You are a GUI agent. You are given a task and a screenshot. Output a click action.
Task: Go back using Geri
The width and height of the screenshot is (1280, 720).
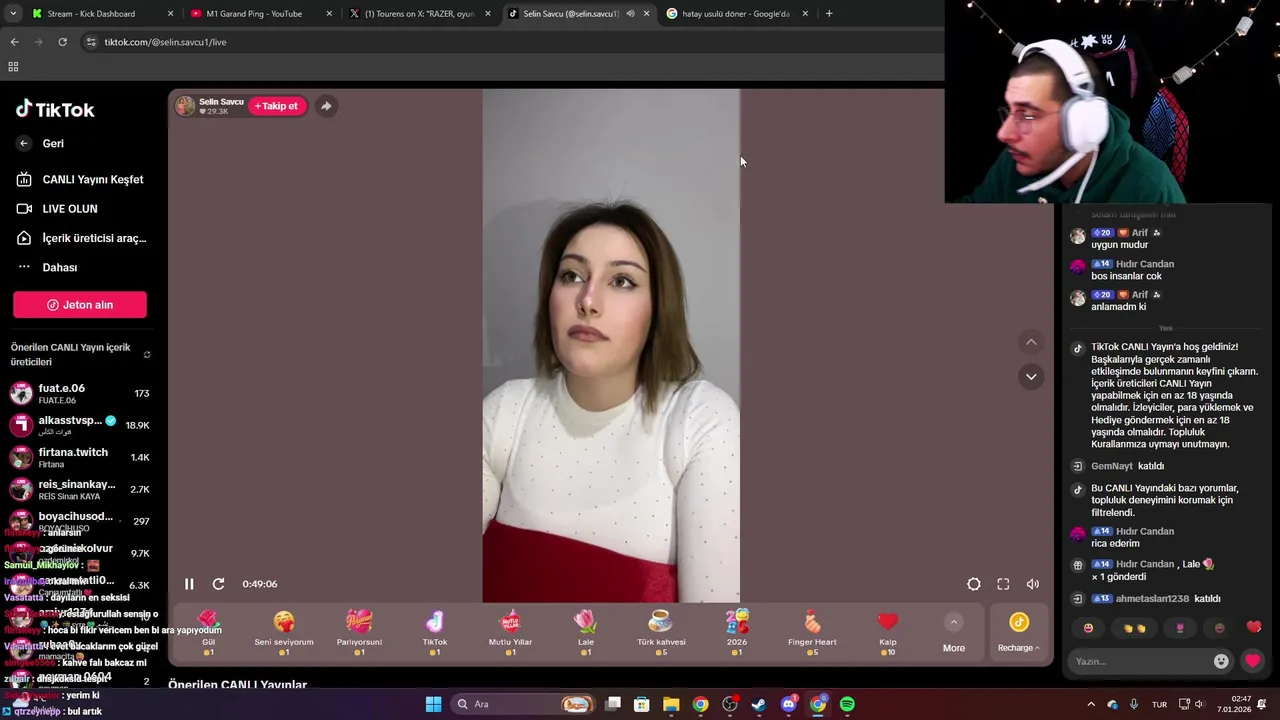click(x=40, y=143)
